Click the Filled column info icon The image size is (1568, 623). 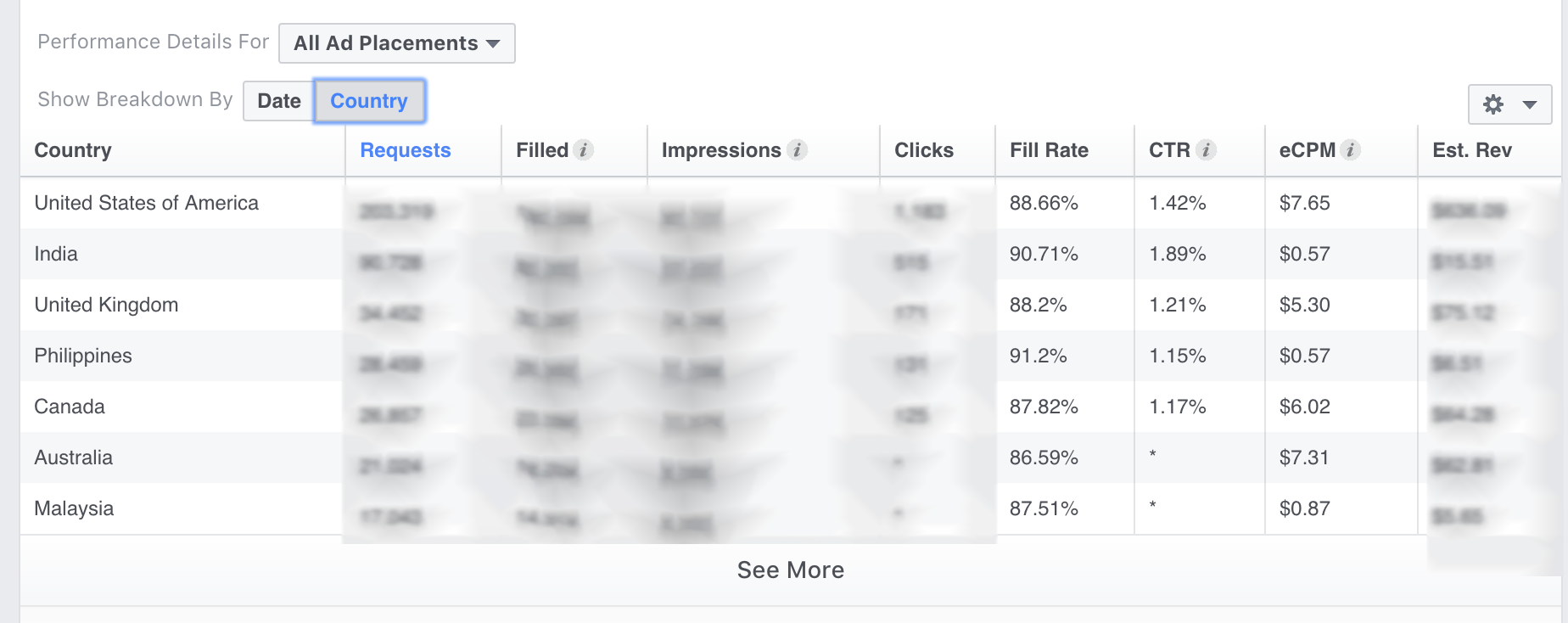[x=583, y=150]
